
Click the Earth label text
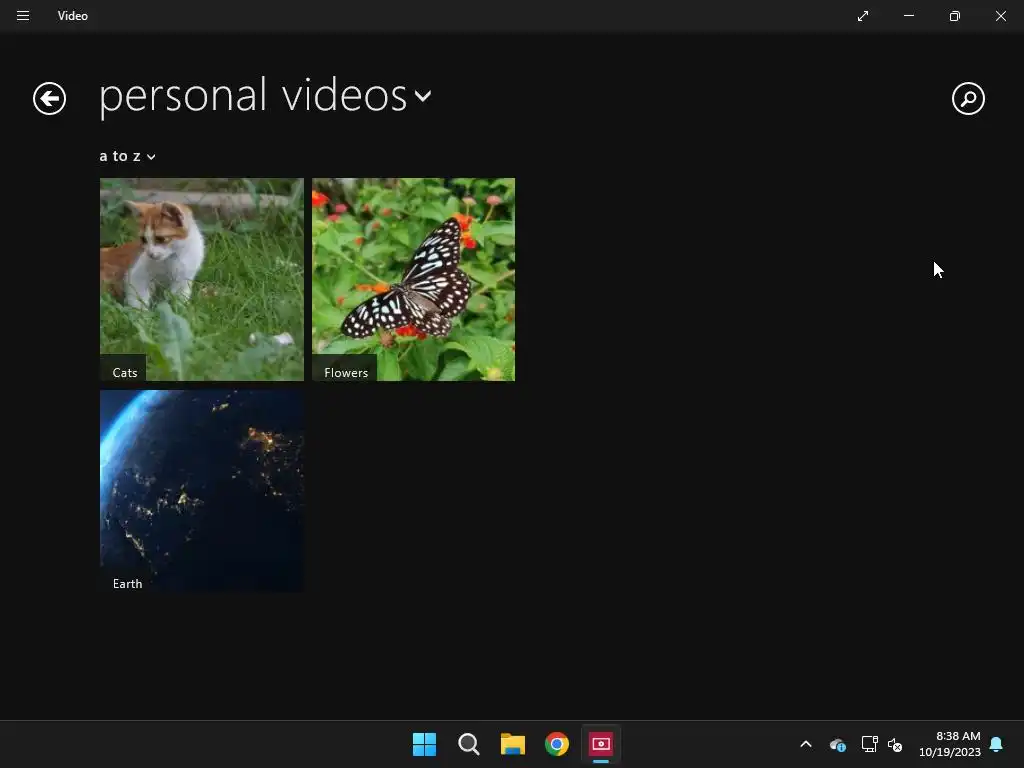(x=127, y=584)
